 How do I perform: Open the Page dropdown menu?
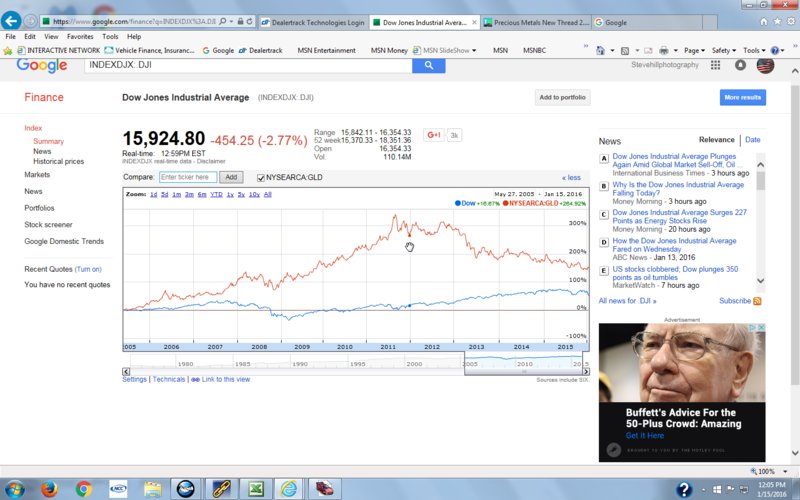tap(694, 51)
